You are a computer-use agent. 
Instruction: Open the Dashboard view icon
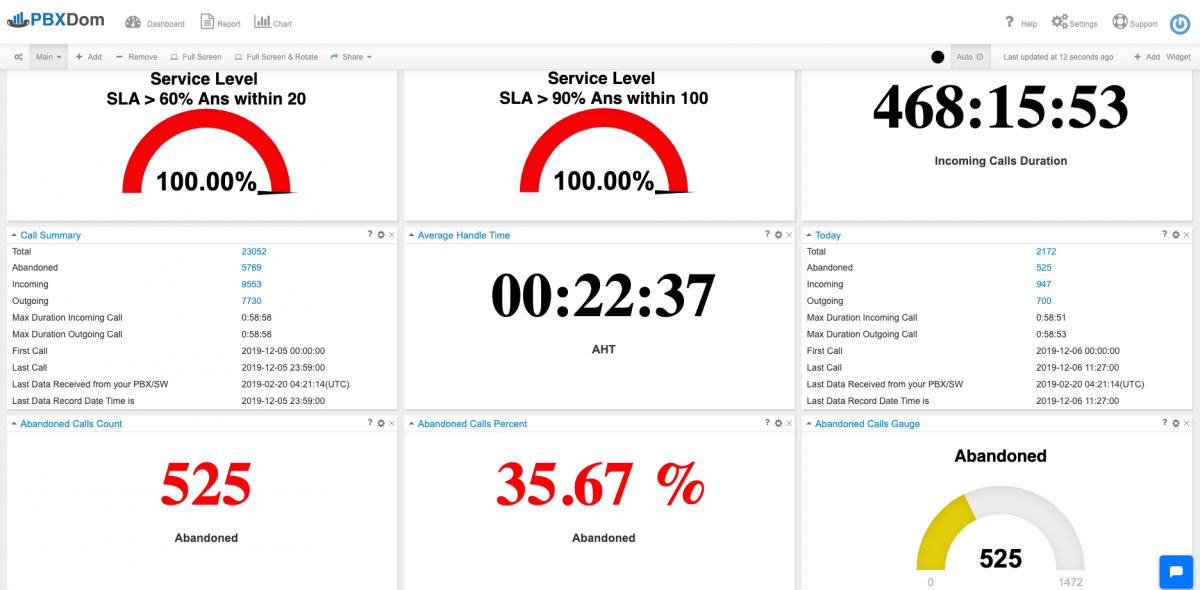pos(133,23)
